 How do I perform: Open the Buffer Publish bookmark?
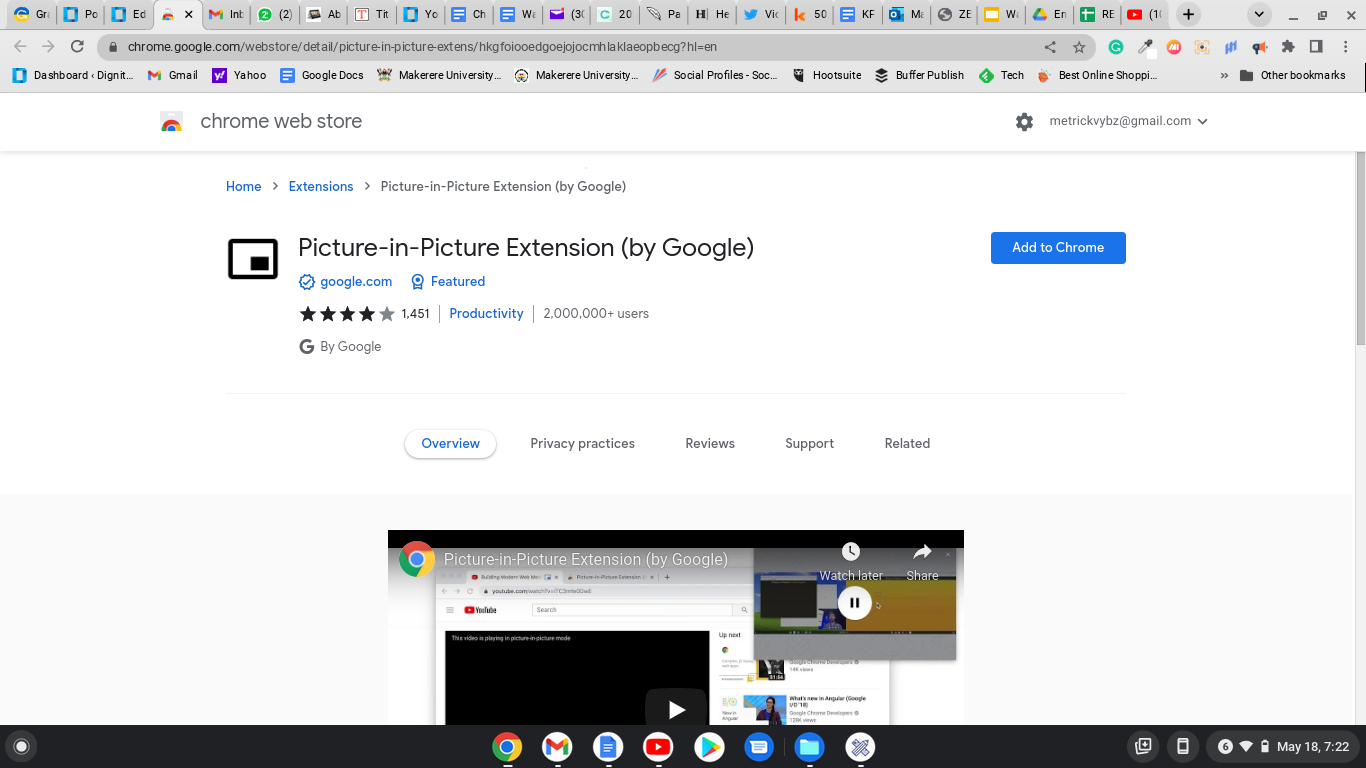pos(919,75)
